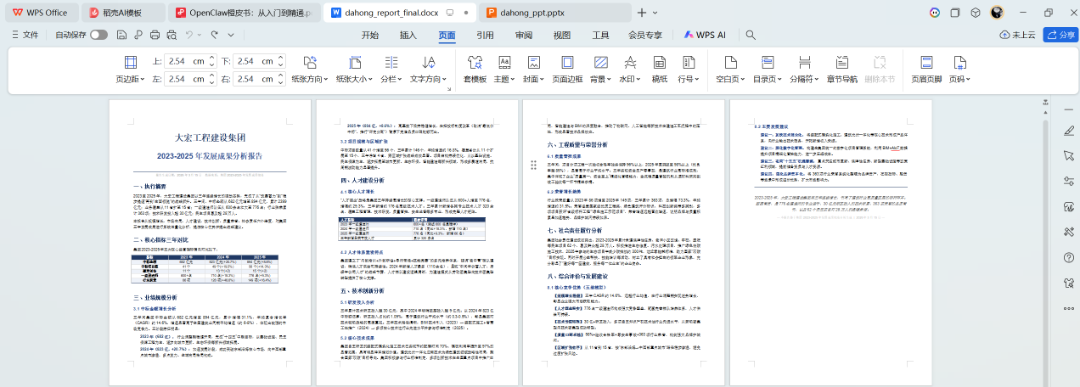Open the 稻壳AI模板 tab

coord(123,12)
